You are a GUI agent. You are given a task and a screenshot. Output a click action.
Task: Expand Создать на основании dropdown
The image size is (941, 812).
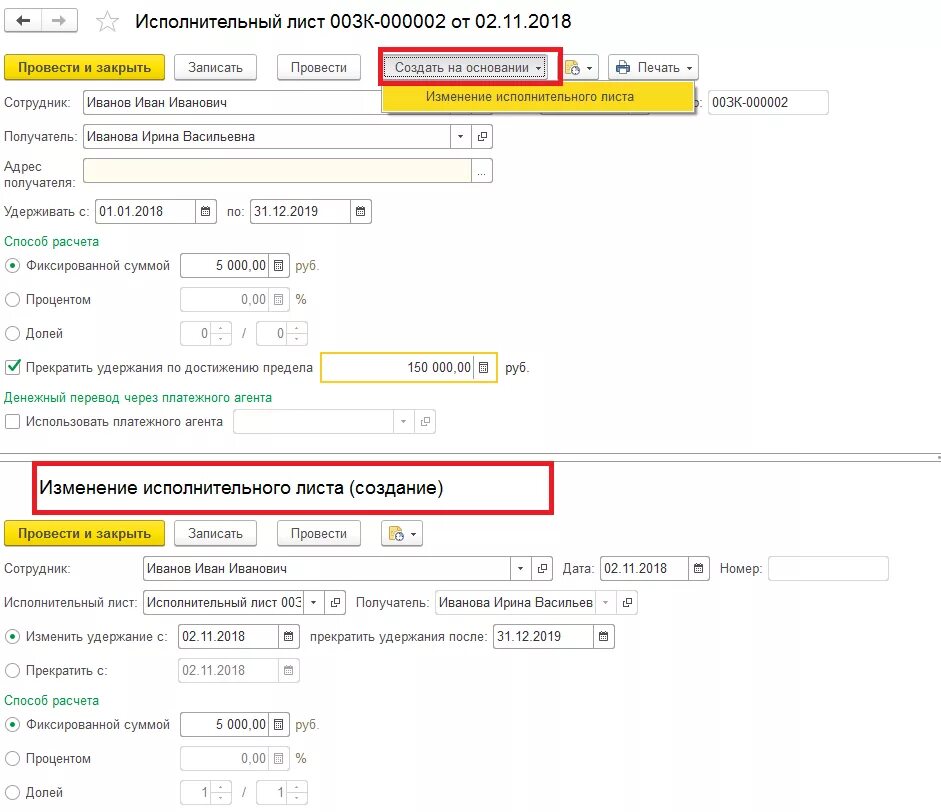464,67
